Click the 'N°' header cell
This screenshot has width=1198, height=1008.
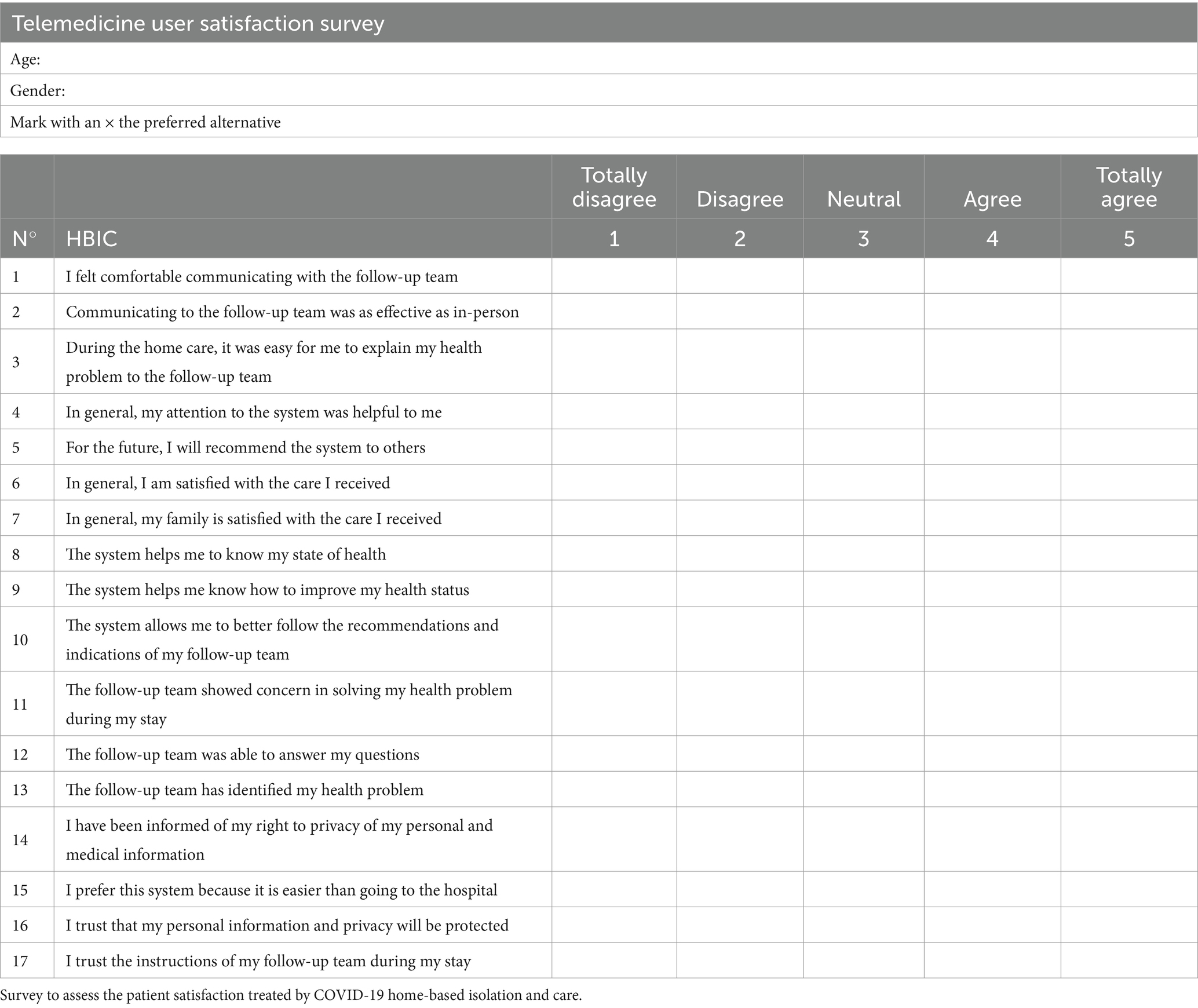(27, 238)
